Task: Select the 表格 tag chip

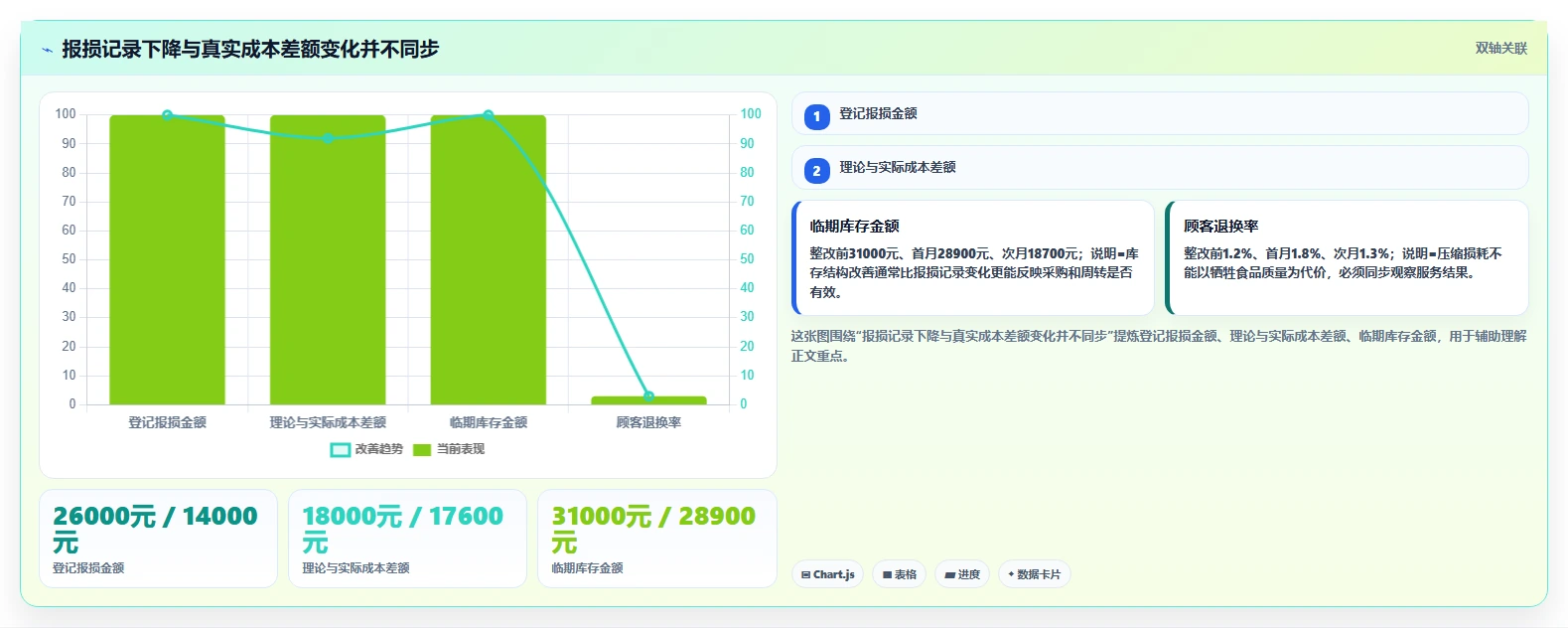Action: point(899,574)
